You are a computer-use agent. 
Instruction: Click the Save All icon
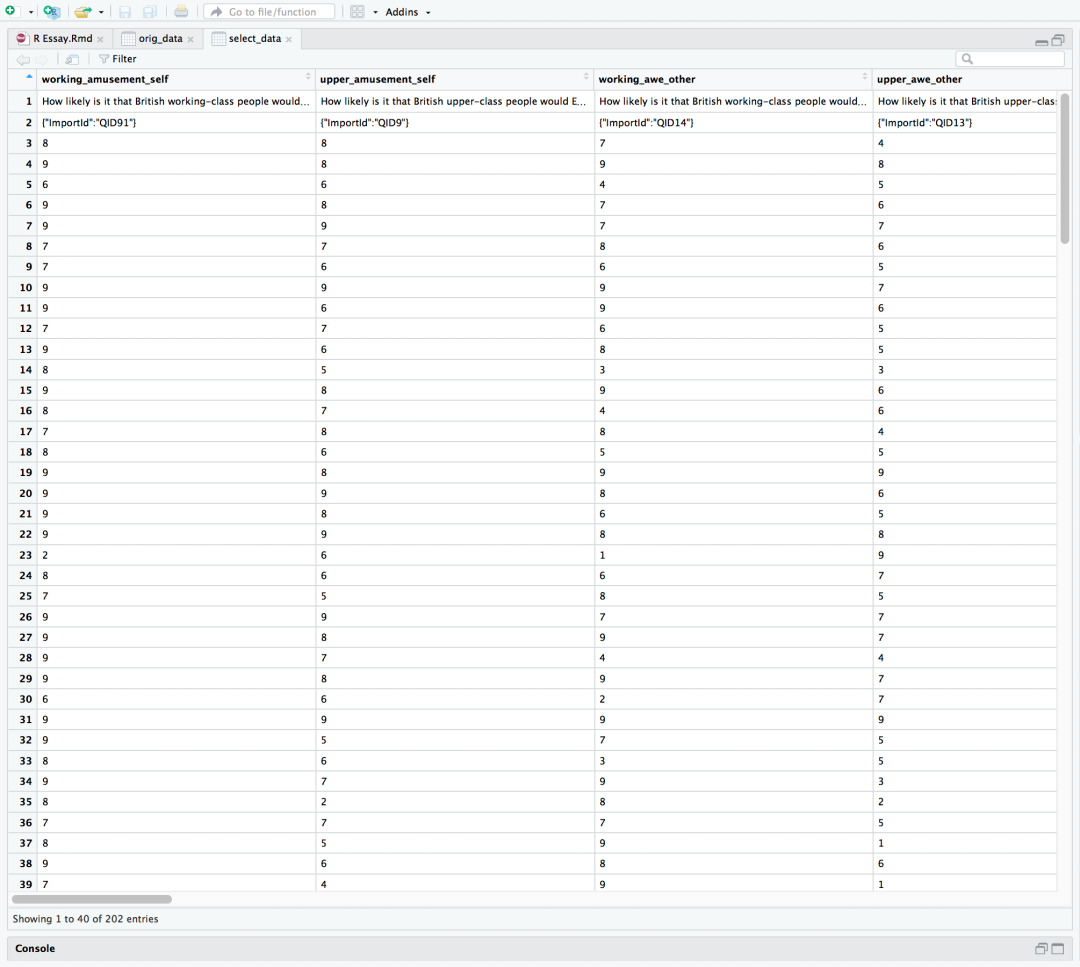149,12
